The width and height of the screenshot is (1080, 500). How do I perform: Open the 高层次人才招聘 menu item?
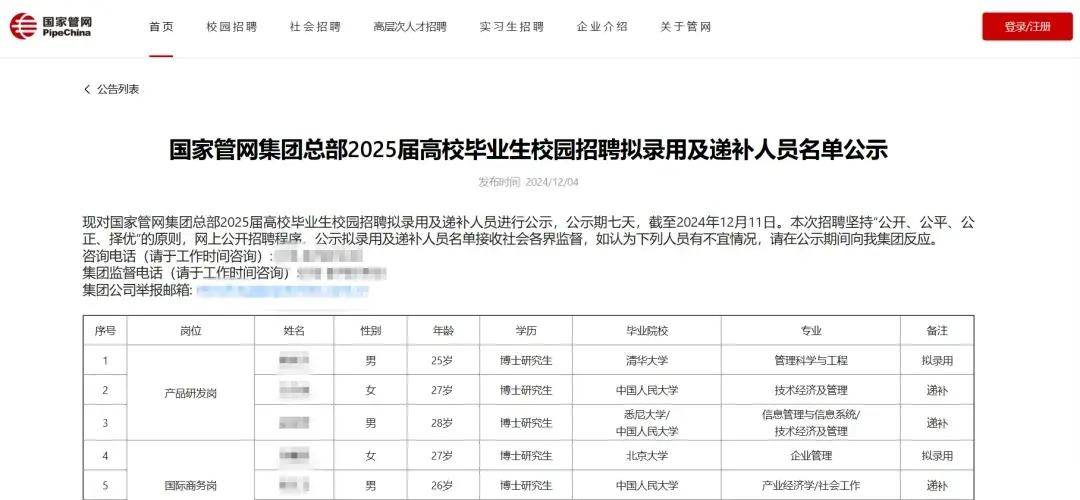click(x=410, y=27)
